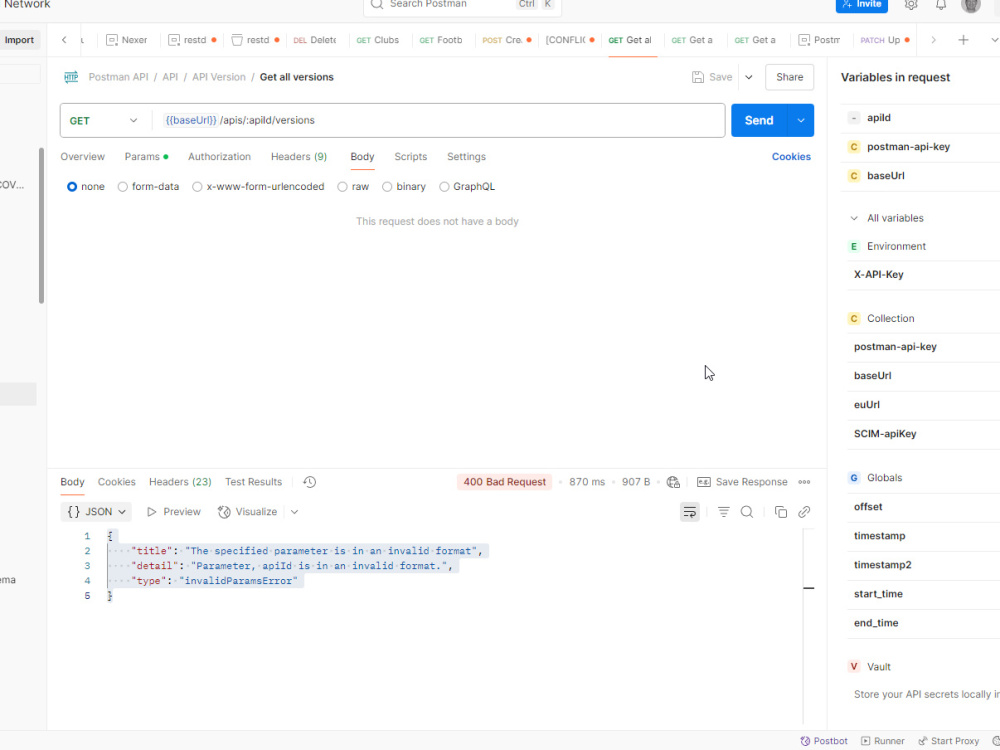The width and height of the screenshot is (1000, 750).
Task: Click the Share button
Action: click(790, 77)
